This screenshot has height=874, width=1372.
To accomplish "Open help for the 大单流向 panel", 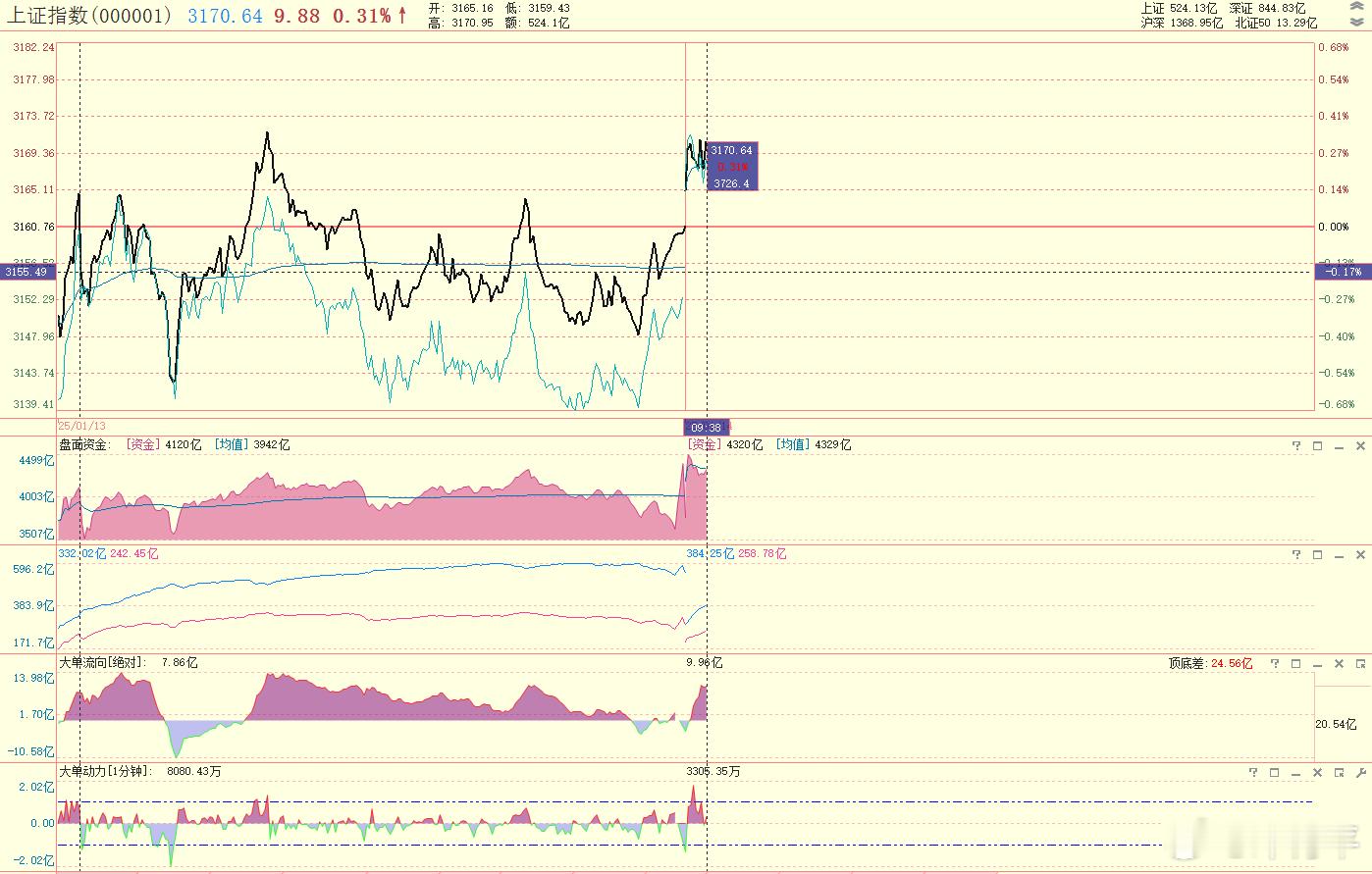I will 1274,664.
